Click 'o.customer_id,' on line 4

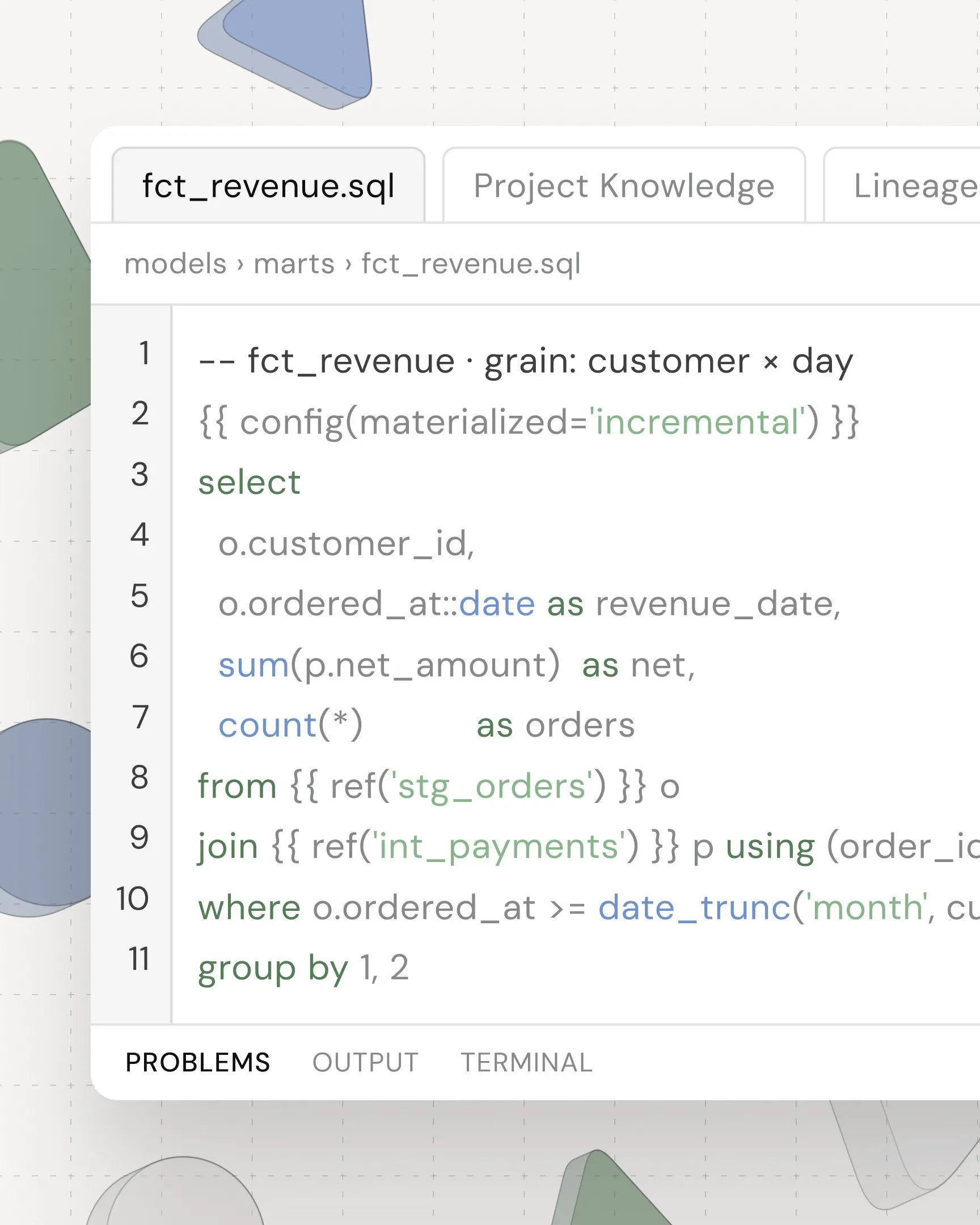click(x=347, y=544)
